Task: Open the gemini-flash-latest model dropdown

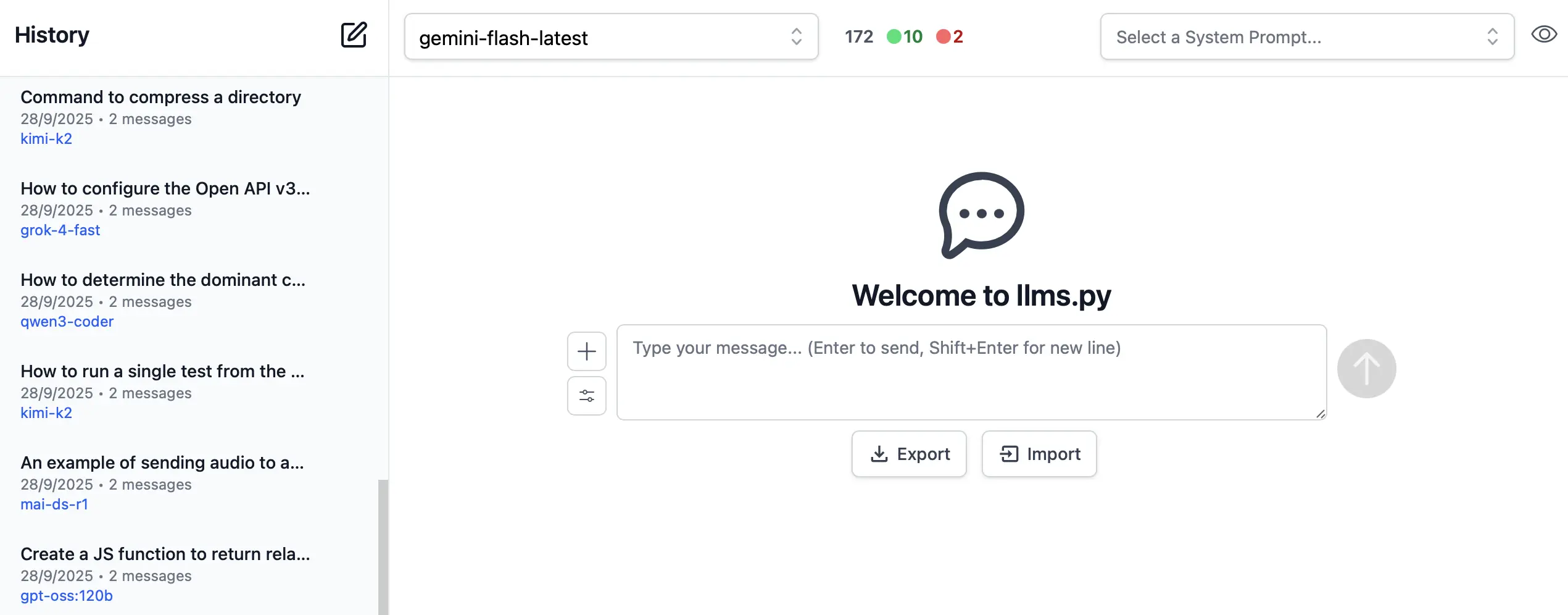Action: click(x=611, y=37)
